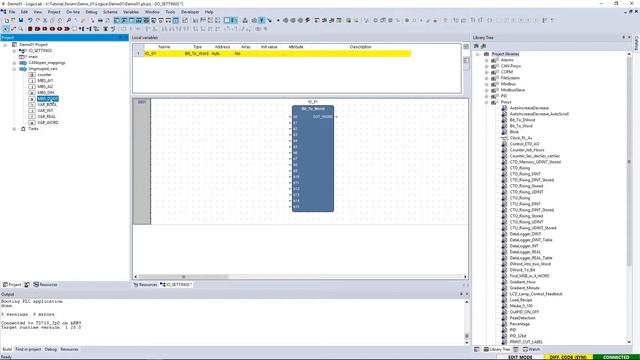The height and width of the screenshot is (360, 640).
Task: Open the On-line menu
Action: 73,12
